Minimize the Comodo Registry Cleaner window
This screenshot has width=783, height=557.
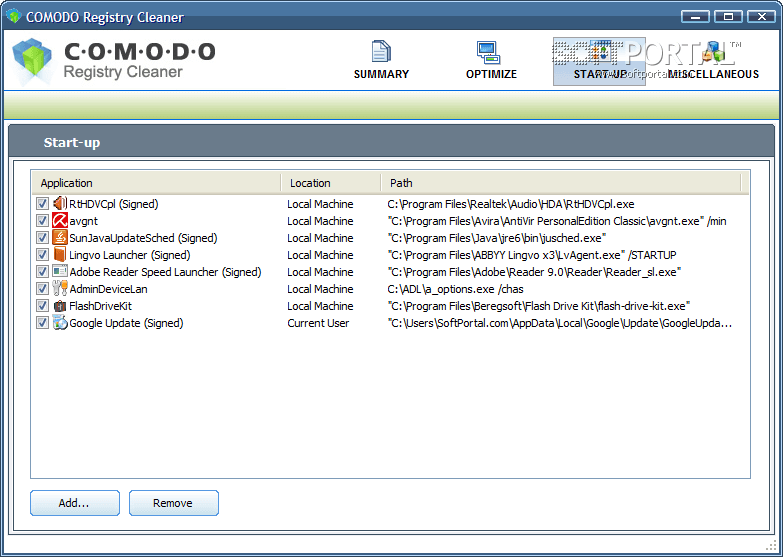tap(695, 16)
